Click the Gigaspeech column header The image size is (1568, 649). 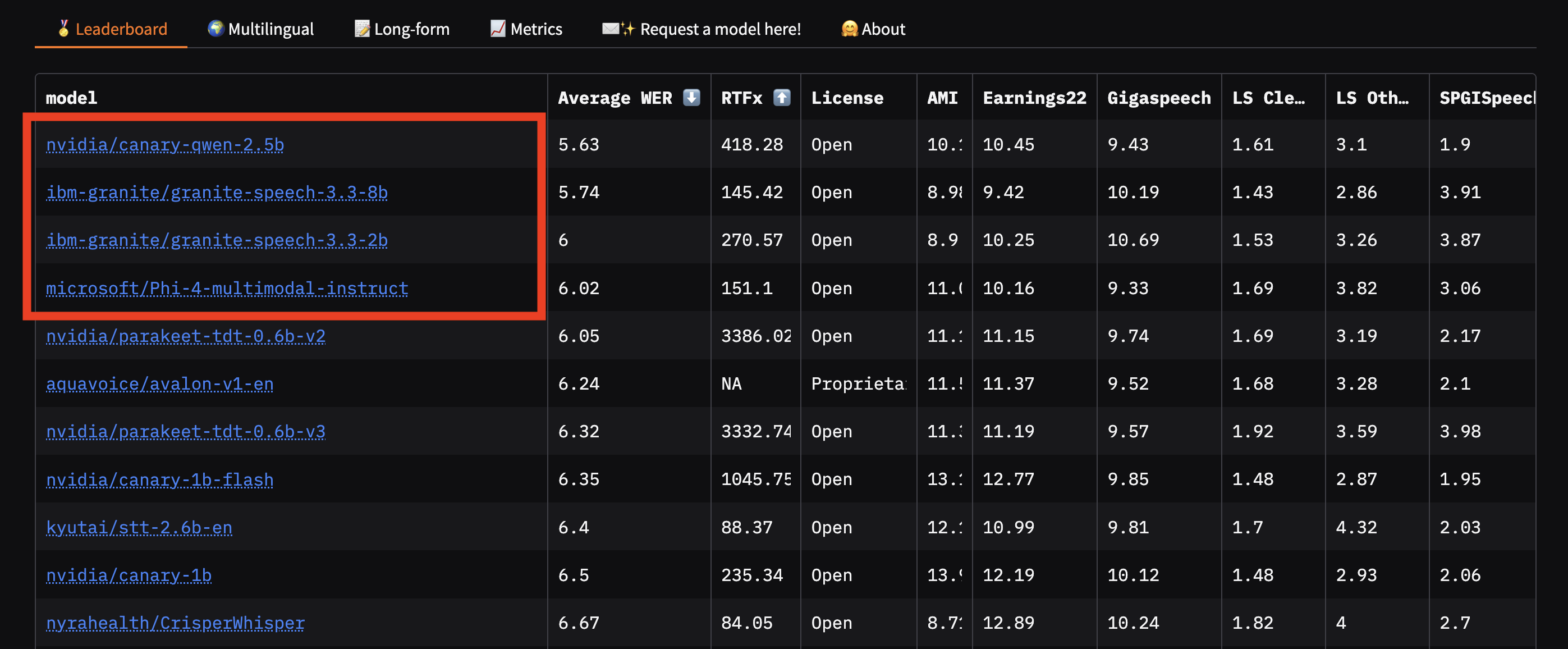point(1158,98)
